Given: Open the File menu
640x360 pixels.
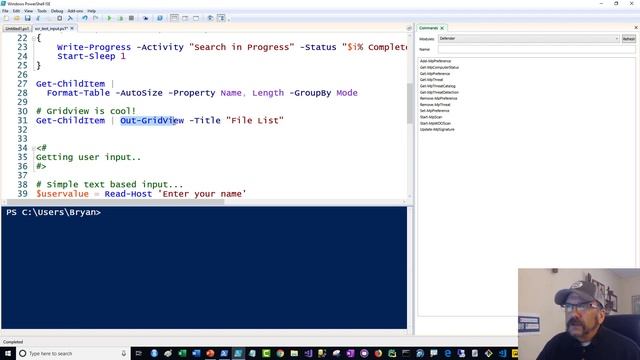Looking at the screenshot, I should (5, 11).
